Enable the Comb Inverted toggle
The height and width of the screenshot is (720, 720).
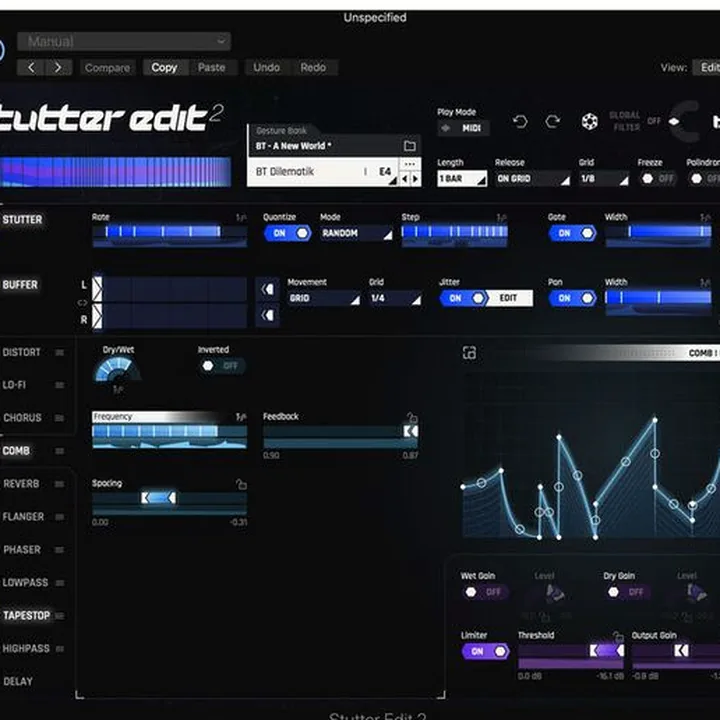click(x=221, y=366)
